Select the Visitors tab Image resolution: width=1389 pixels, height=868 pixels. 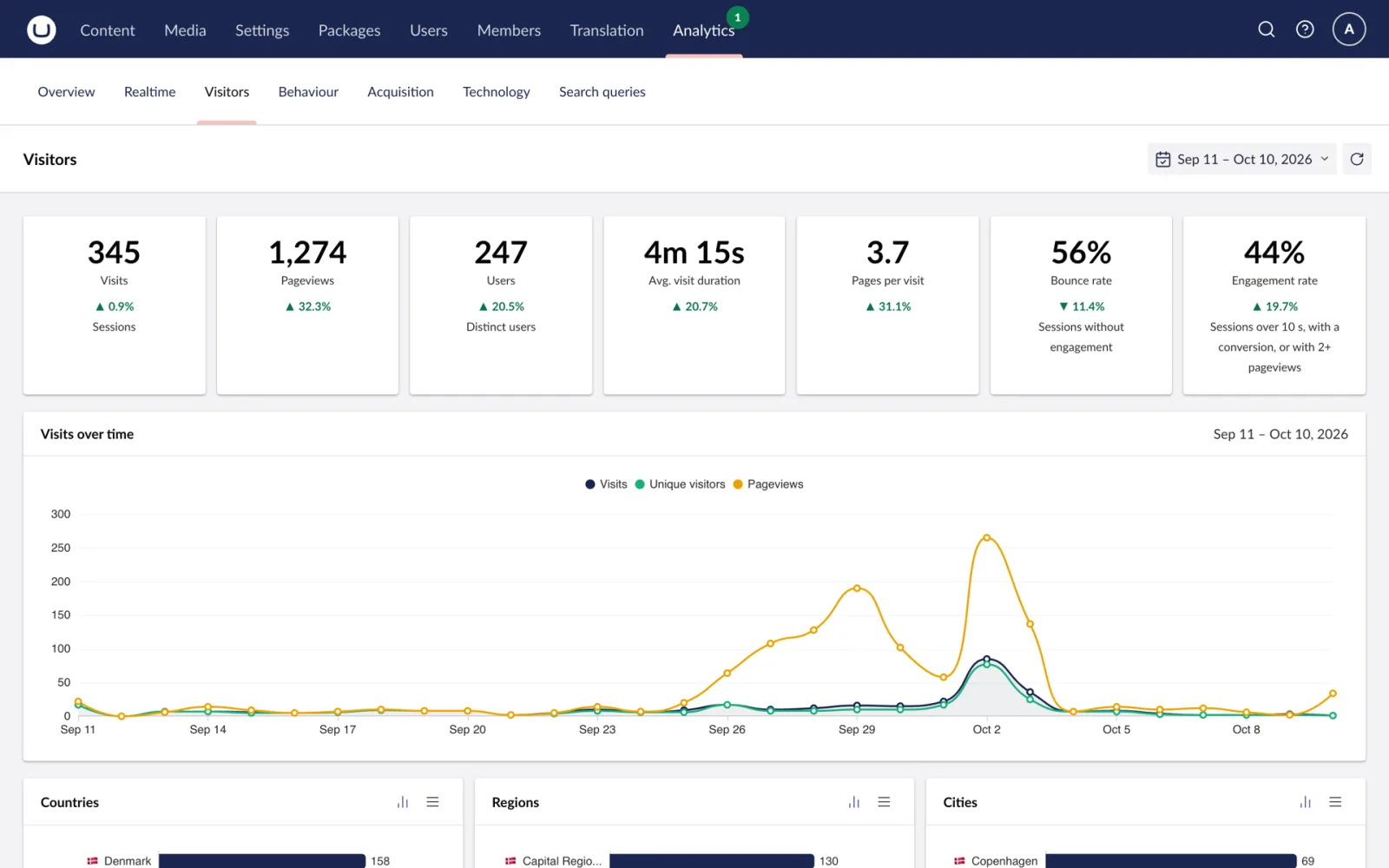click(227, 92)
